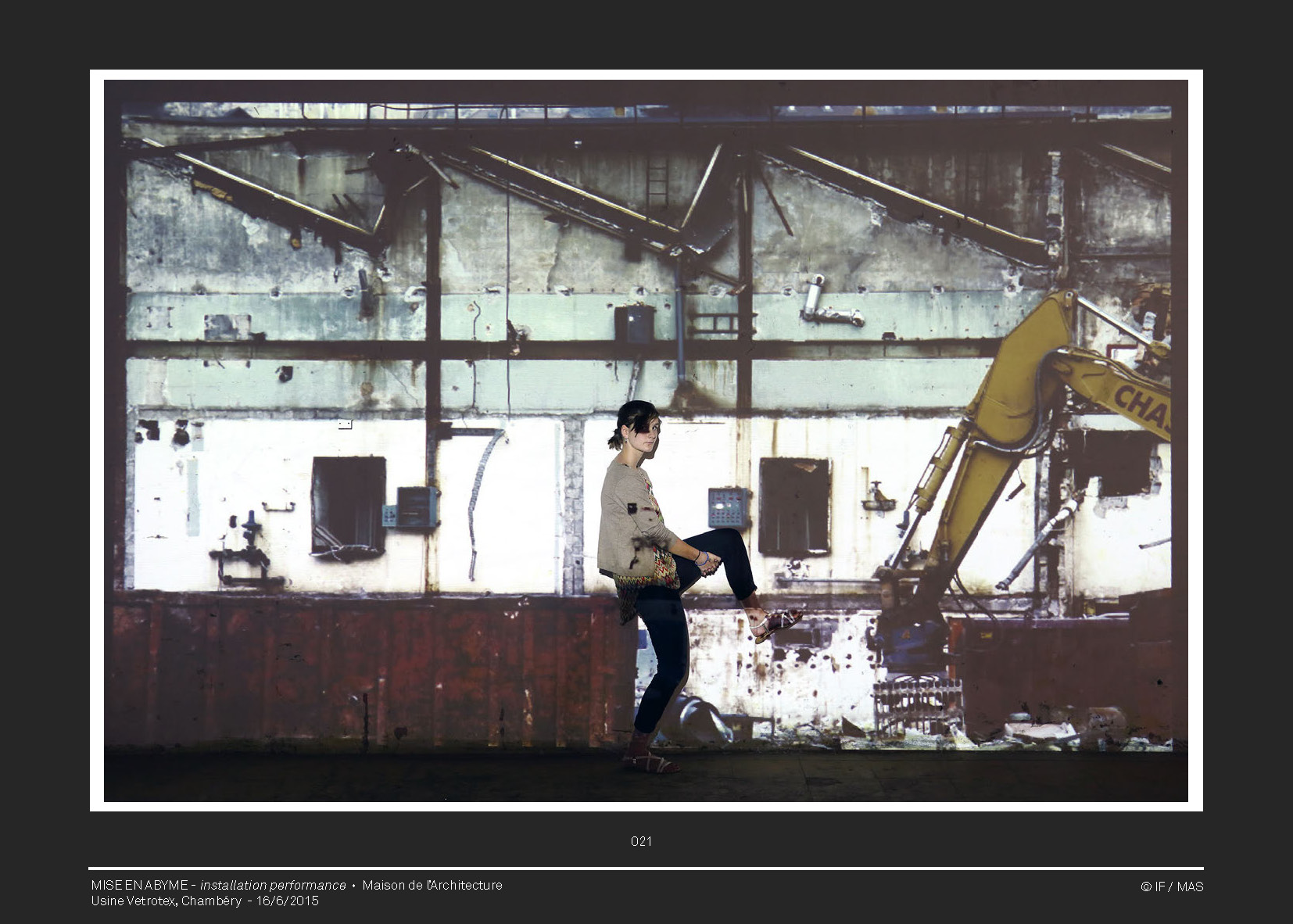This screenshot has height=924, width=1293.
Task: Select the Usine Vetrotex, Chambéry caption
Action: 166,901
